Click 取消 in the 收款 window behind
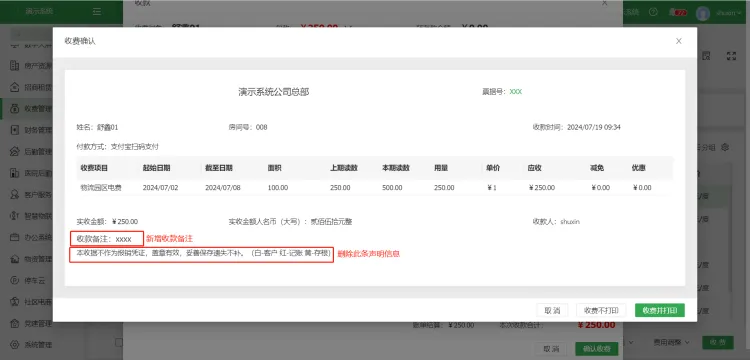The image size is (750, 360). (551, 349)
